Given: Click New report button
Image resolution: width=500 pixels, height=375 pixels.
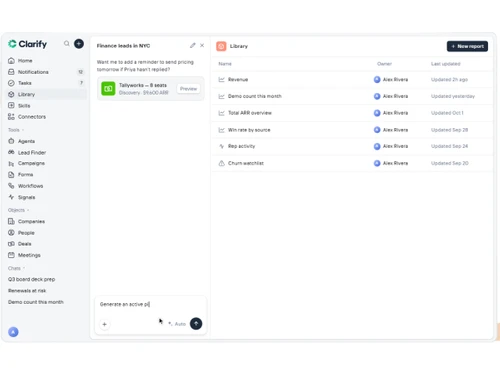Looking at the screenshot, I should [467, 46].
